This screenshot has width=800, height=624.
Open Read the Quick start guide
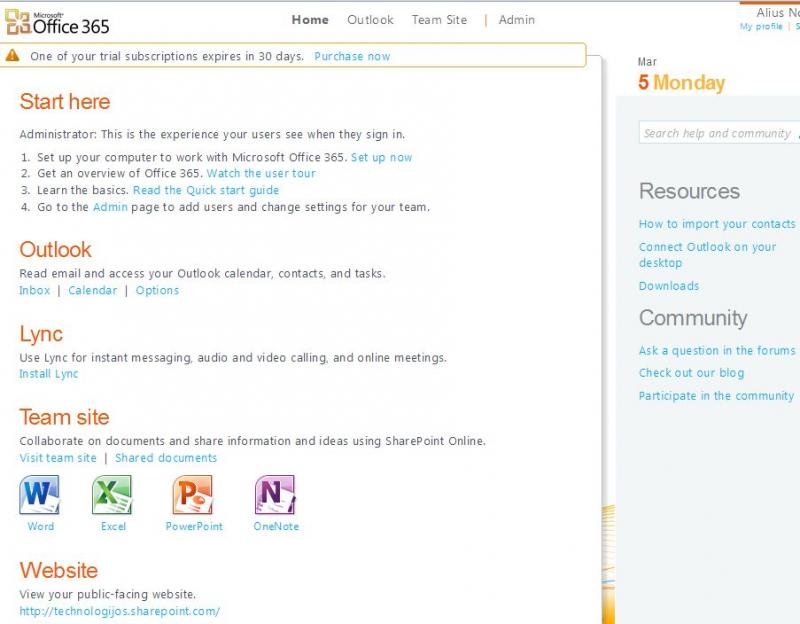[x=206, y=190]
